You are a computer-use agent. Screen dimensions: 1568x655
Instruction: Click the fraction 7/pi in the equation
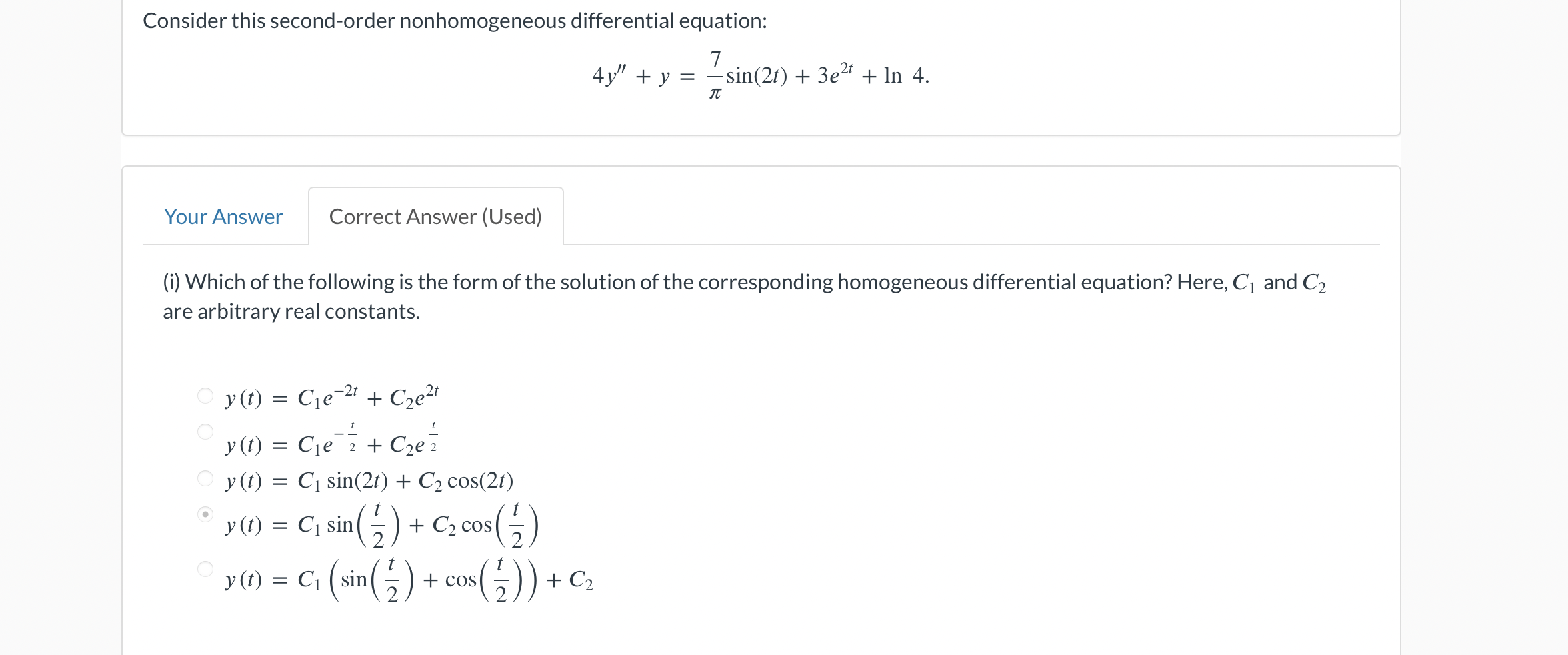point(716,75)
